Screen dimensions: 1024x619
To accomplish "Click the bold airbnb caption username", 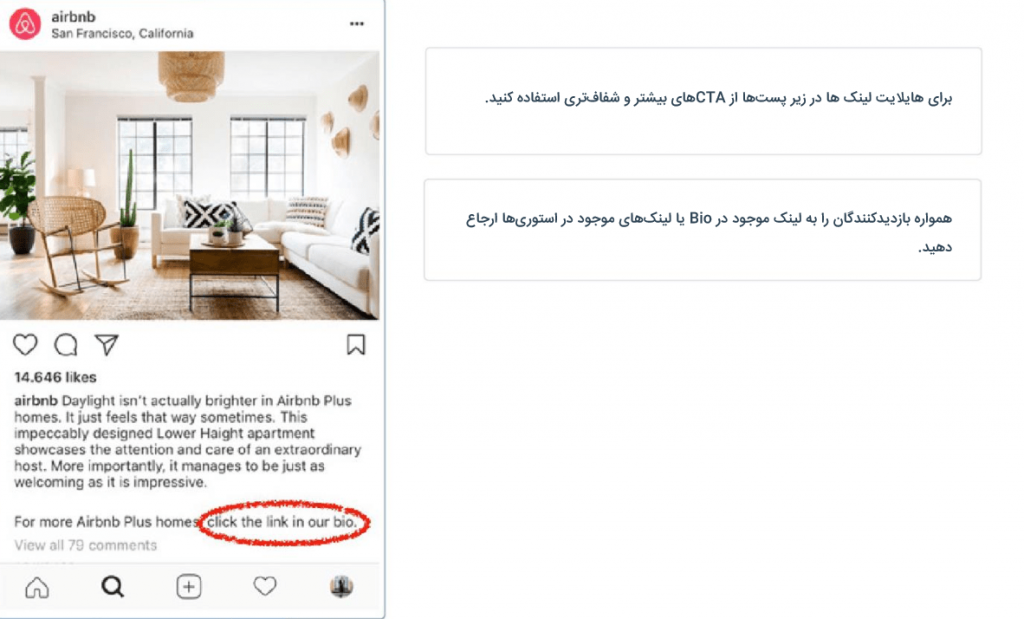I will tap(37, 401).
